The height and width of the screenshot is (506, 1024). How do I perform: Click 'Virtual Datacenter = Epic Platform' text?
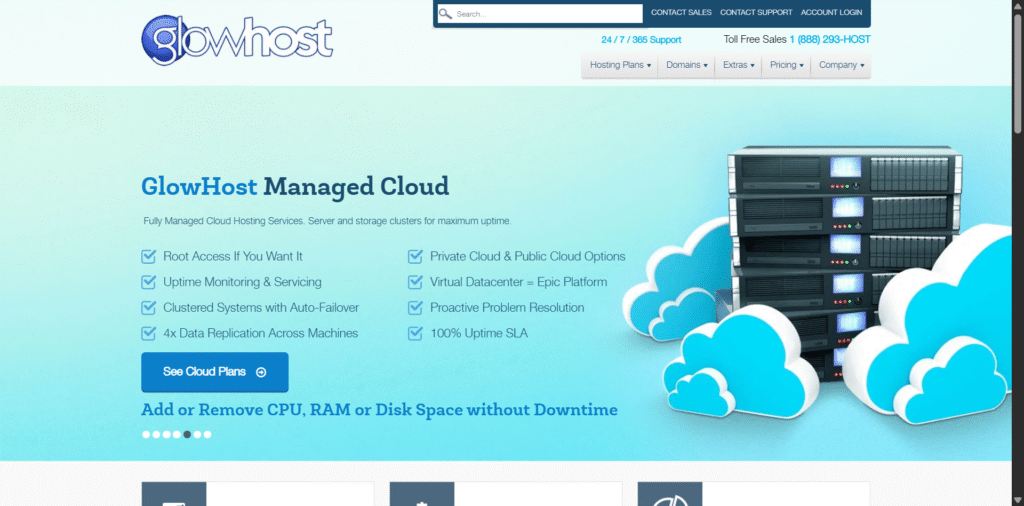pos(519,282)
